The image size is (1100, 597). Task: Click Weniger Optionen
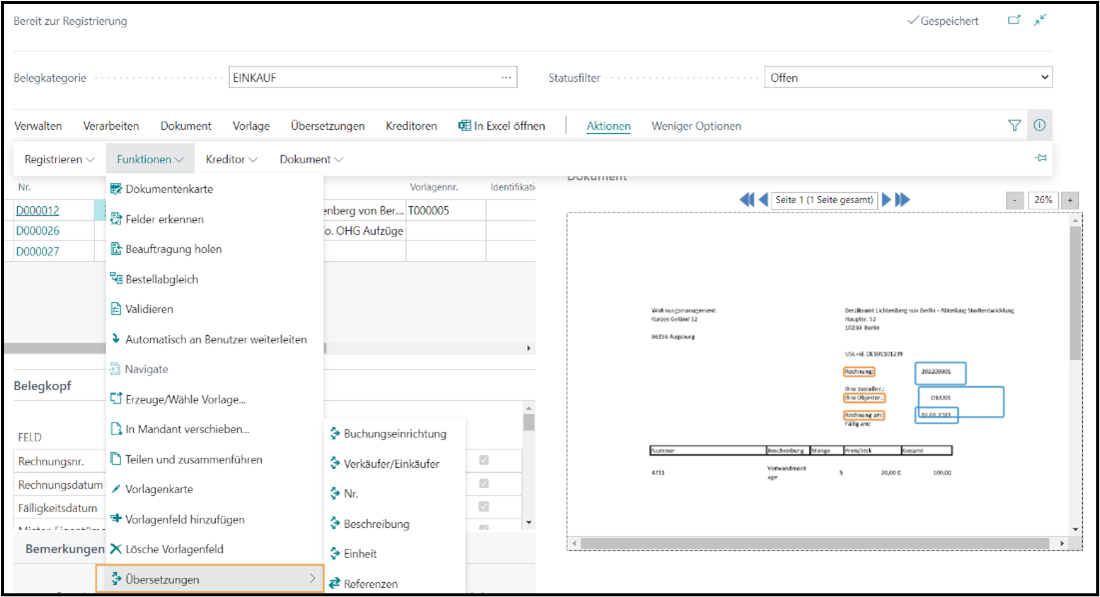[x=696, y=126]
